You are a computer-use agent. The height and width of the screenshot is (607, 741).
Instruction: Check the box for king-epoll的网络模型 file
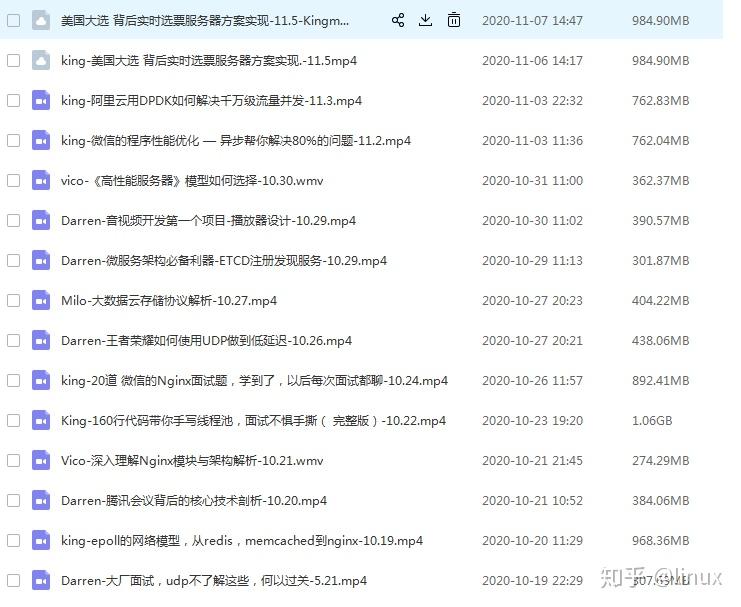[x=14, y=540]
